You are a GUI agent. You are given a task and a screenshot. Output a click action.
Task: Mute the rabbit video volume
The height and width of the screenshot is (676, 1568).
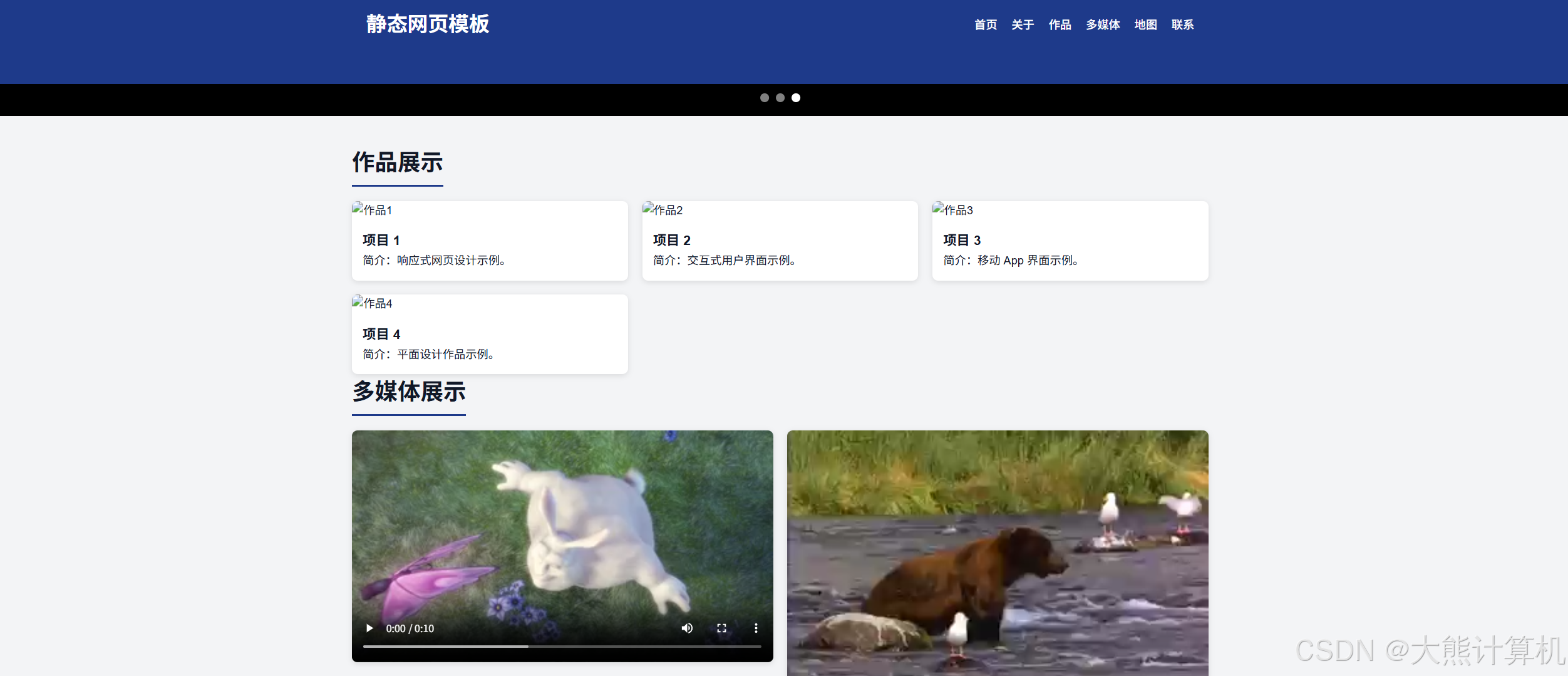[687, 628]
